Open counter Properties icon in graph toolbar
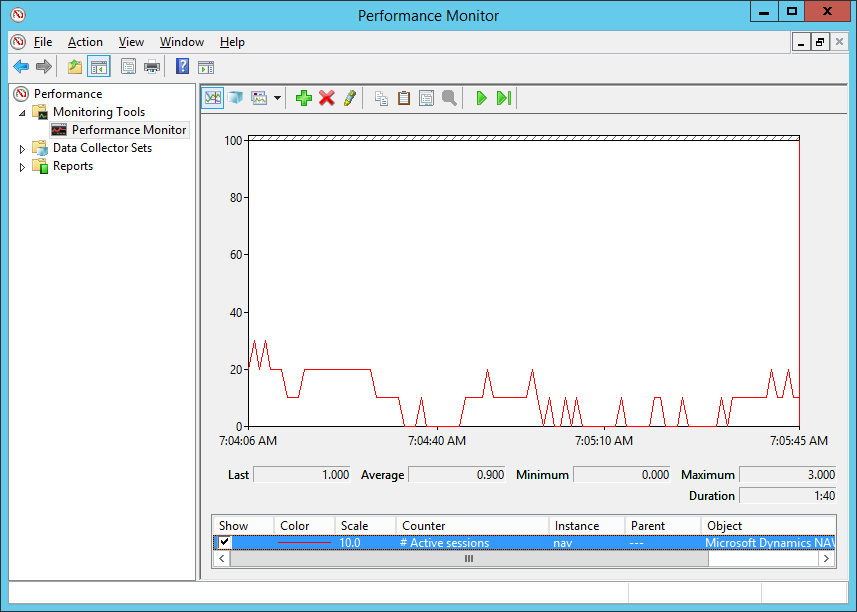 (x=426, y=98)
